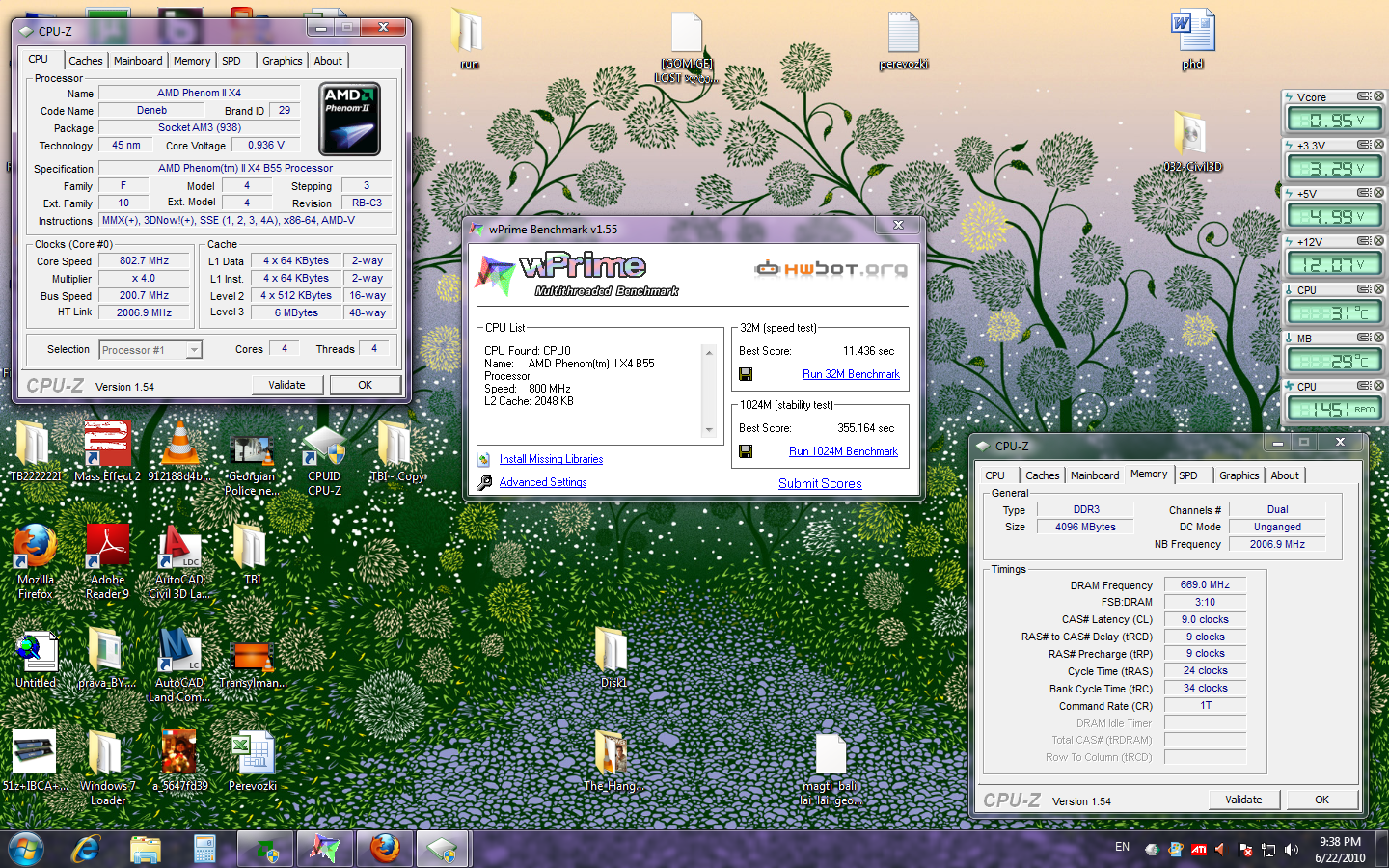Click Submit Scores link in wPrime

click(x=820, y=483)
